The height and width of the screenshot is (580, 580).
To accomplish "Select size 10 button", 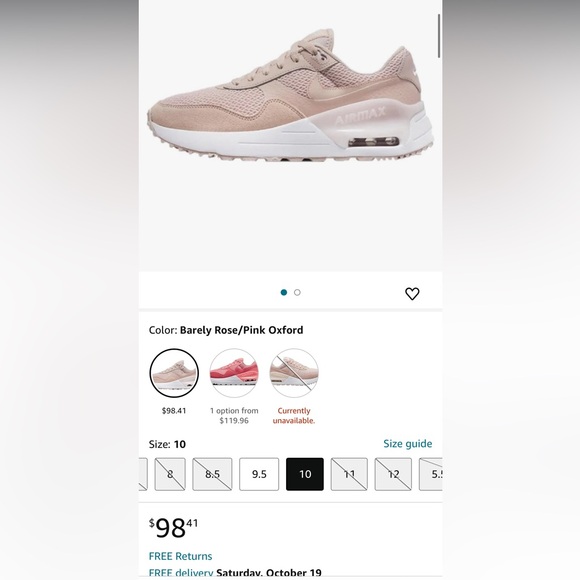I will coord(305,474).
